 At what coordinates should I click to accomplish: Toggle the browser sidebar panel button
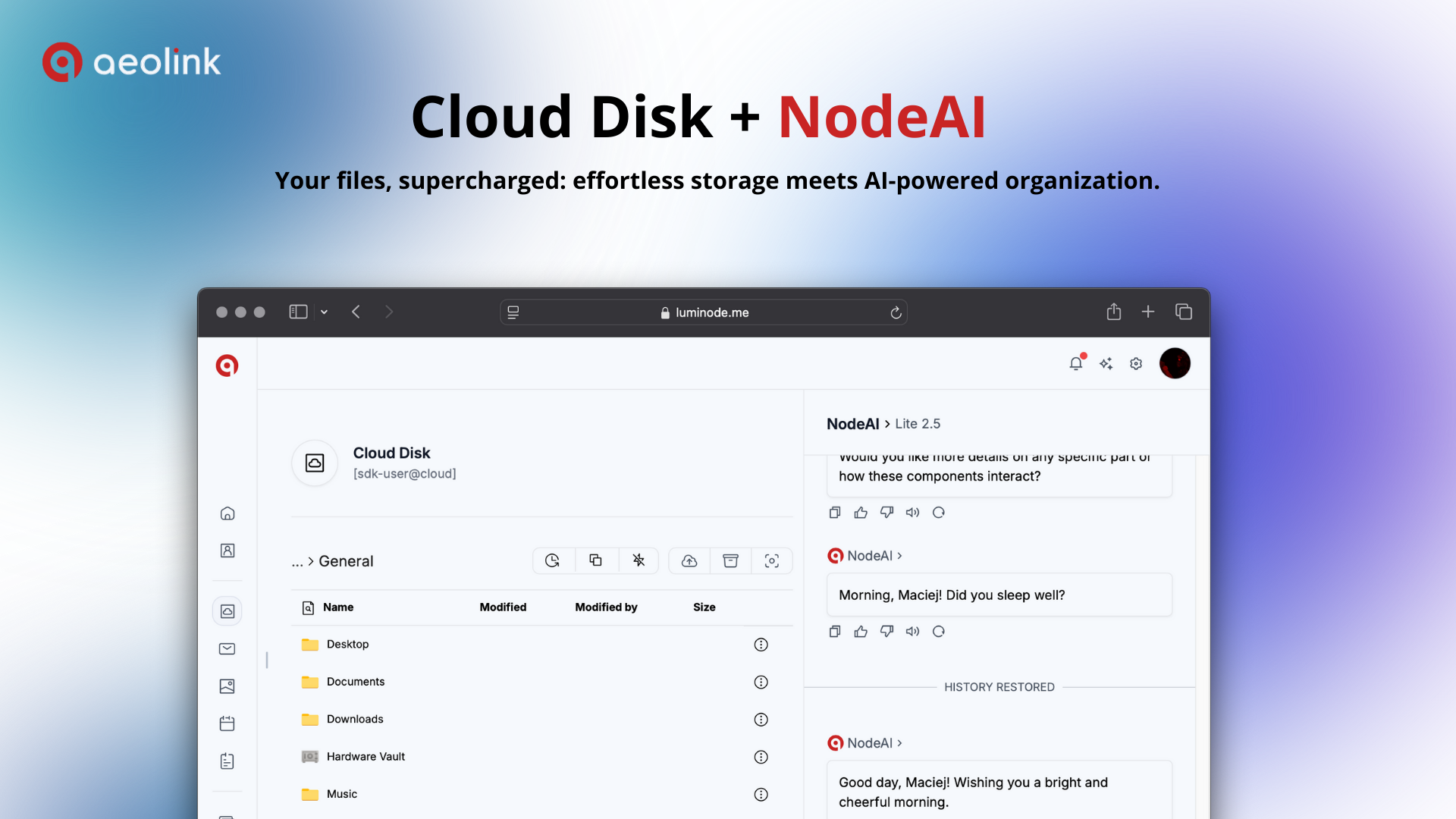point(298,312)
